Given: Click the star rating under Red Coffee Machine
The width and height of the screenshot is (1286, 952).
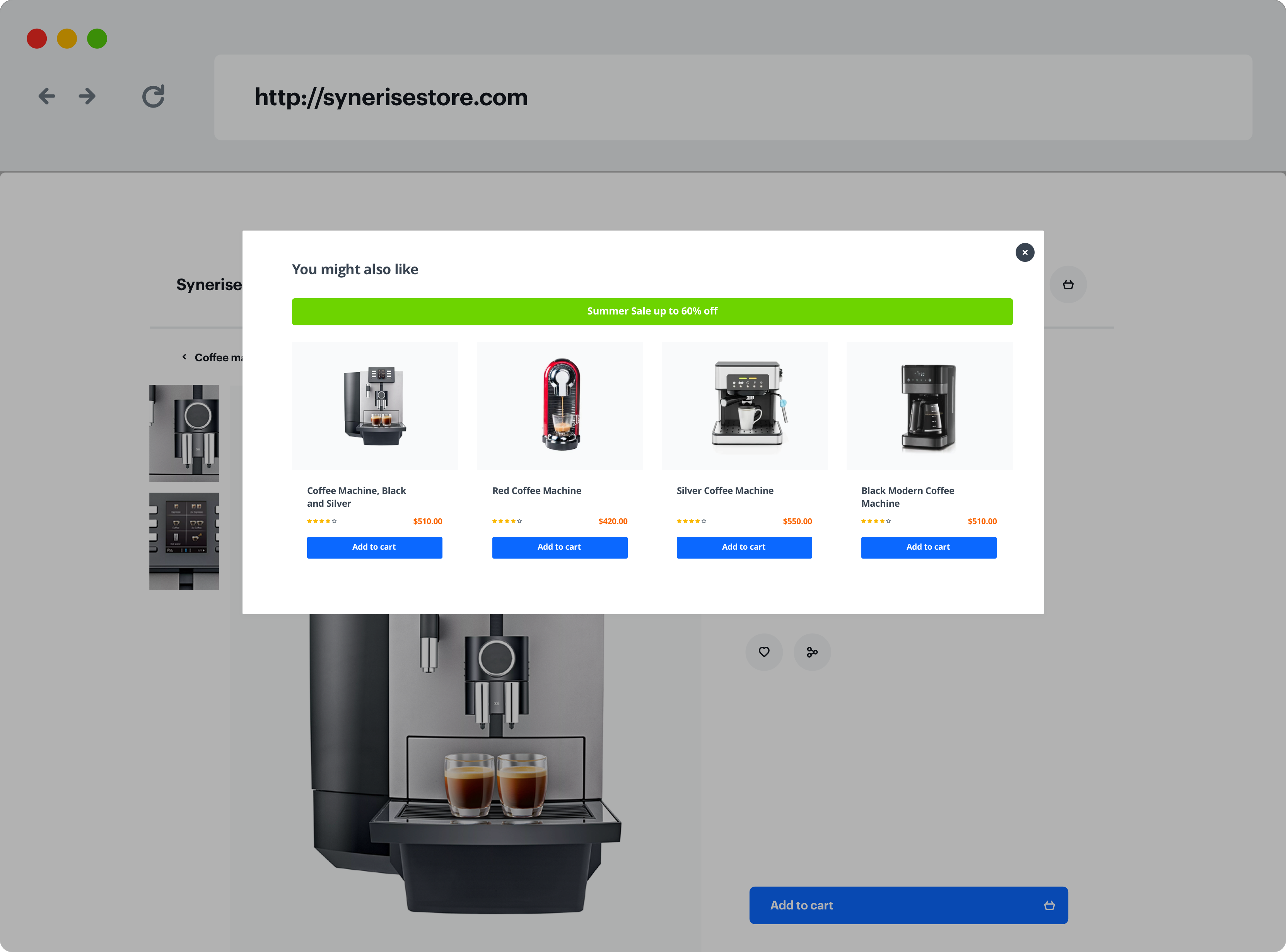Looking at the screenshot, I should 506,520.
